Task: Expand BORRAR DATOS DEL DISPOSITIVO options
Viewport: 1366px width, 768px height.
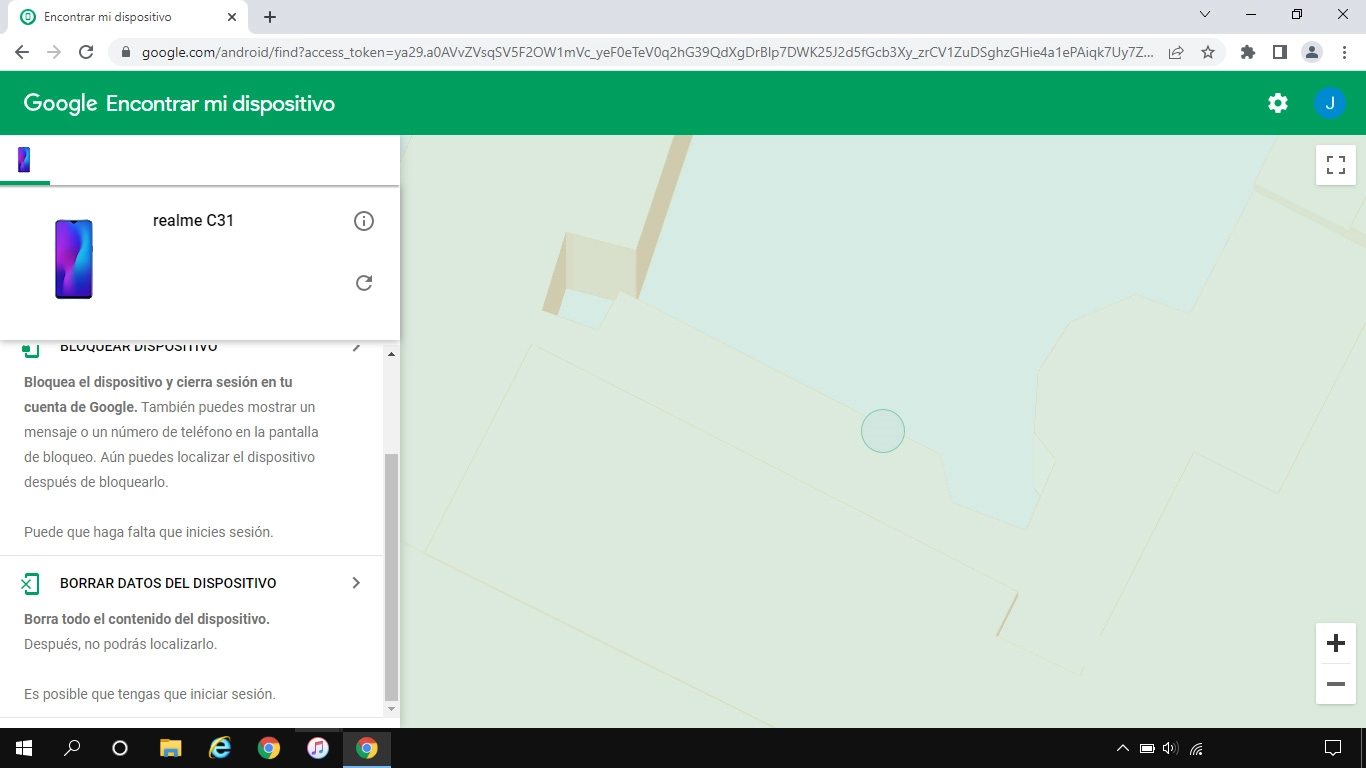Action: (x=357, y=582)
